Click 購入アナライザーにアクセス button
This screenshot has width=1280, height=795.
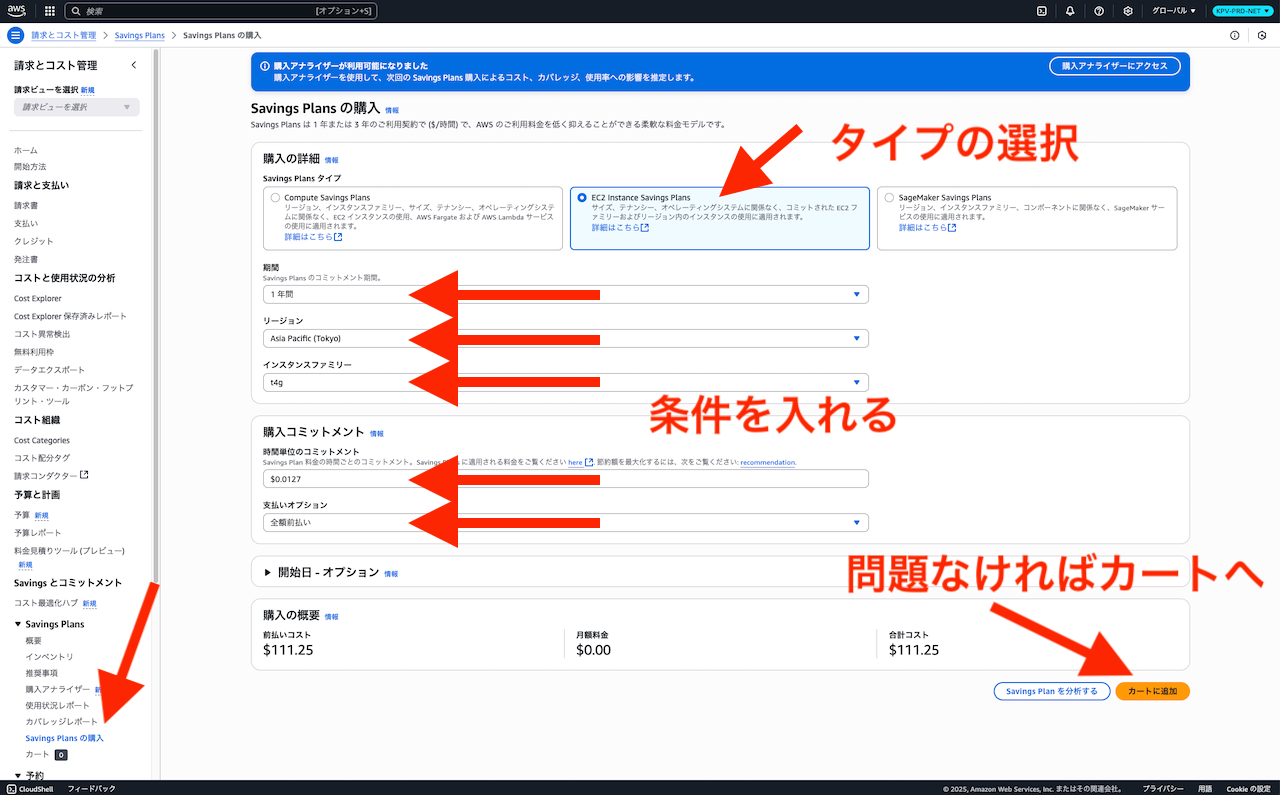[1115, 65]
